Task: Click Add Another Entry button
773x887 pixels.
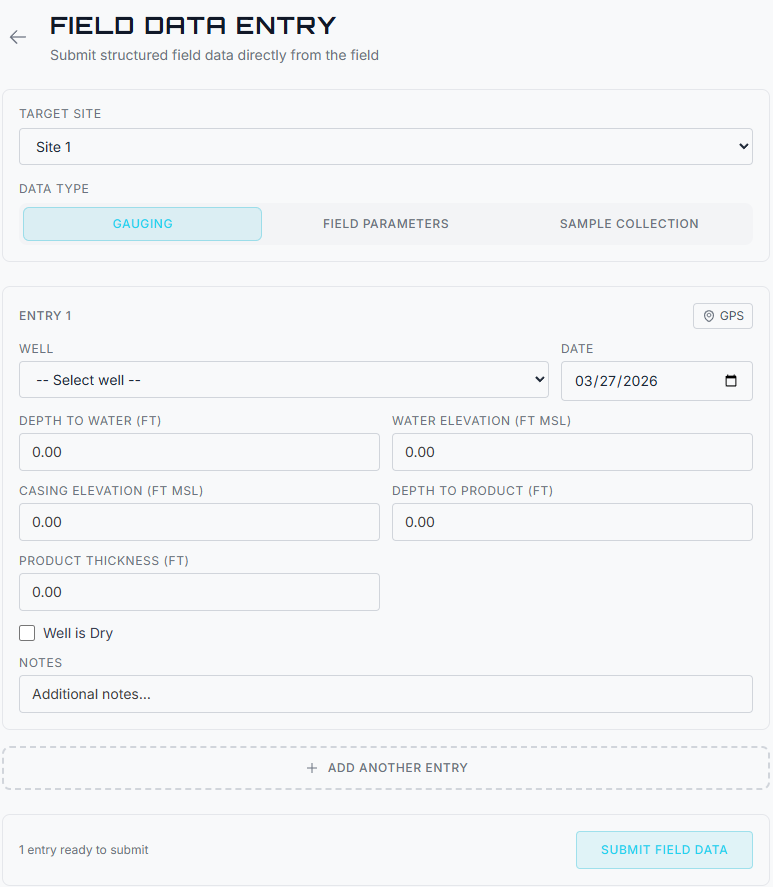Action: pos(386,768)
